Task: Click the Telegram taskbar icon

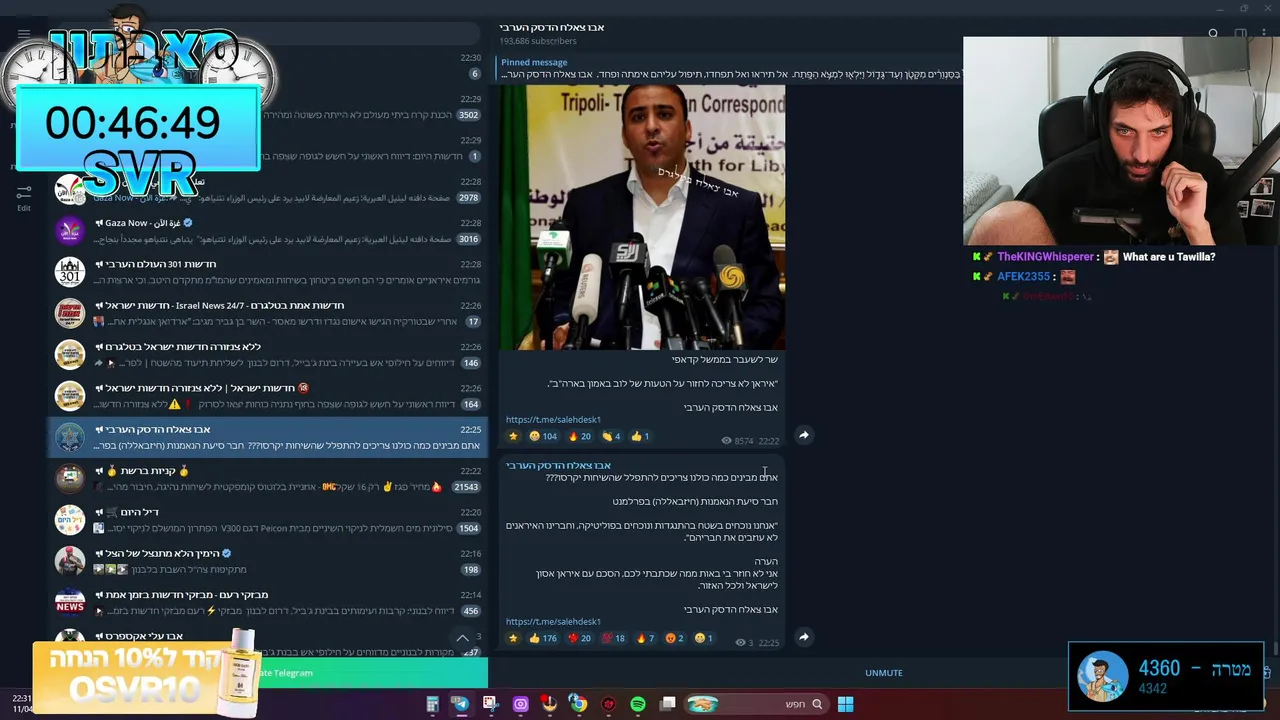Action: [461, 704]
